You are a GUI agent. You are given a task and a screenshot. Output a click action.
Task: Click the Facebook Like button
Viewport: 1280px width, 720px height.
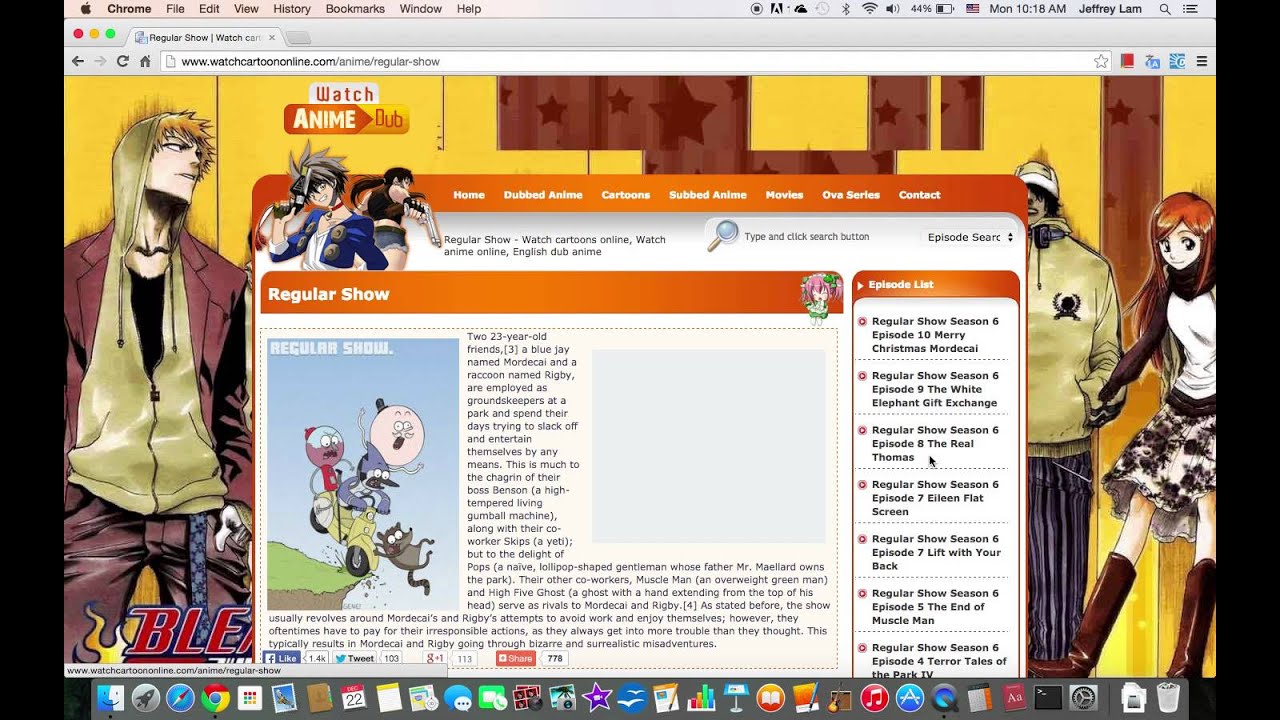click(282, 659)
